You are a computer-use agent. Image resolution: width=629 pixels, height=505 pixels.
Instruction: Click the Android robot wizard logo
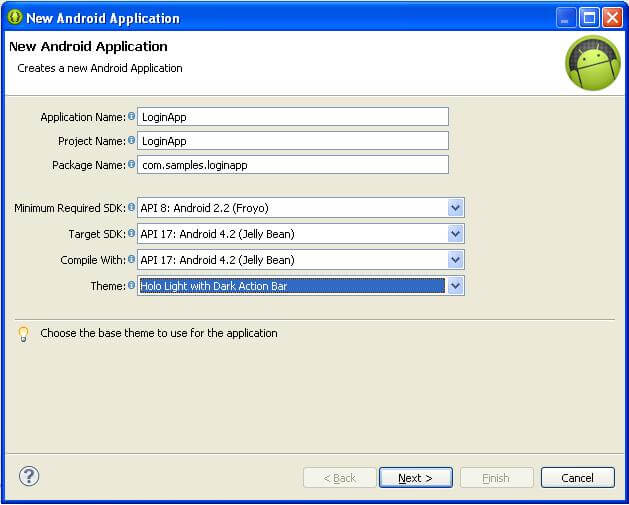[593, 63]
